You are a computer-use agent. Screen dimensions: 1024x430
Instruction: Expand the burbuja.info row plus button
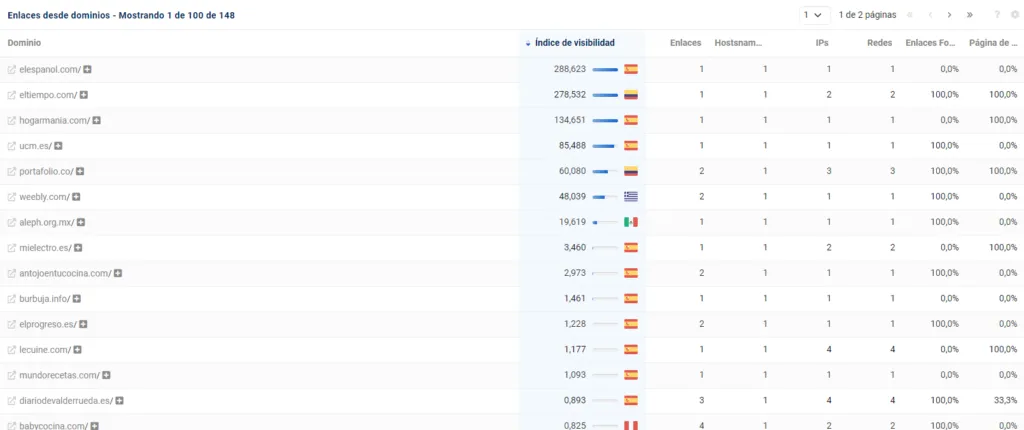(x=76, y=299)
